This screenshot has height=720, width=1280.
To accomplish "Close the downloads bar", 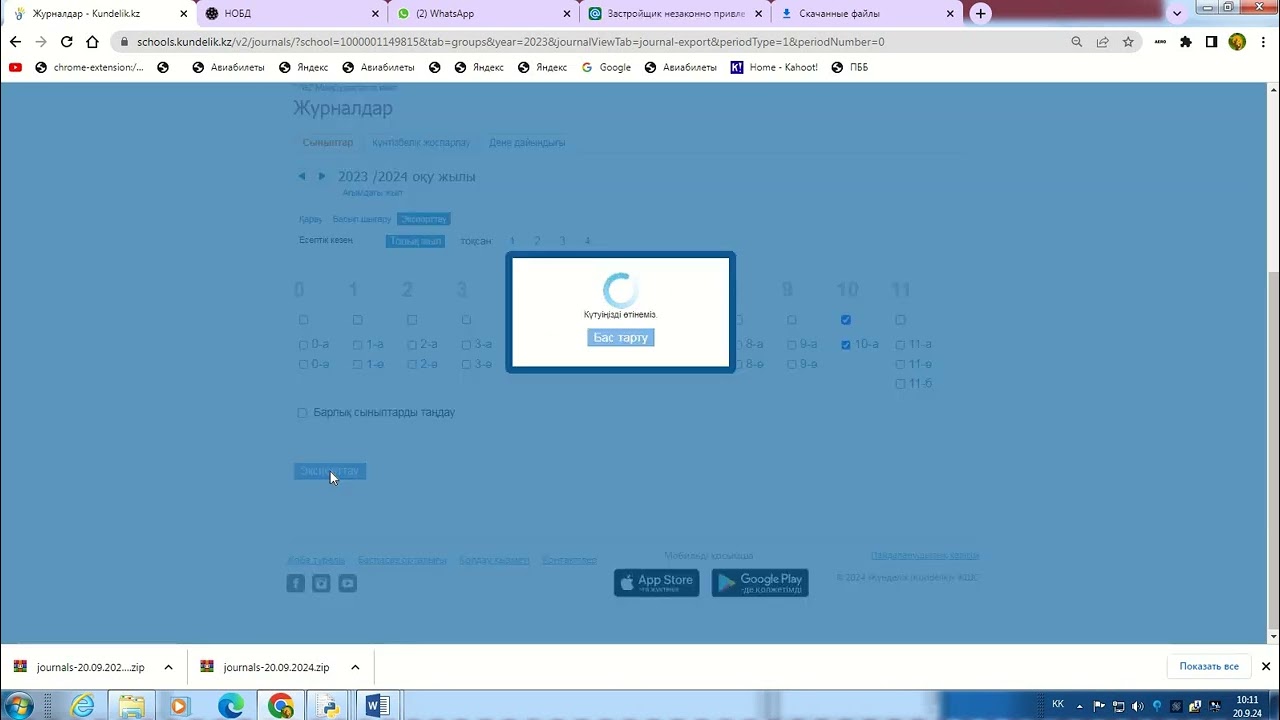I will point(1265,666).
